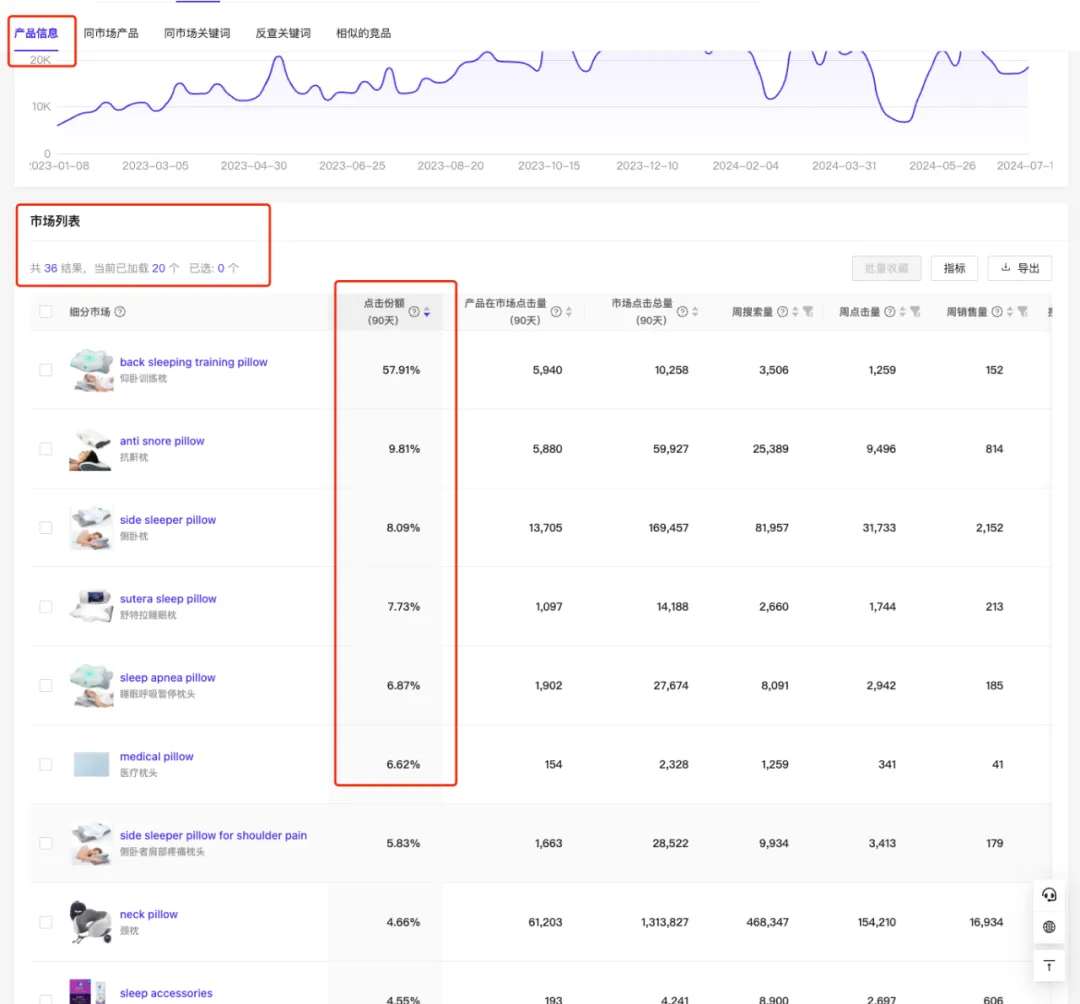Toggle the select-all checkbox in table header
The width and height of the screenshot is (1080, 1004).
(45, 312)
